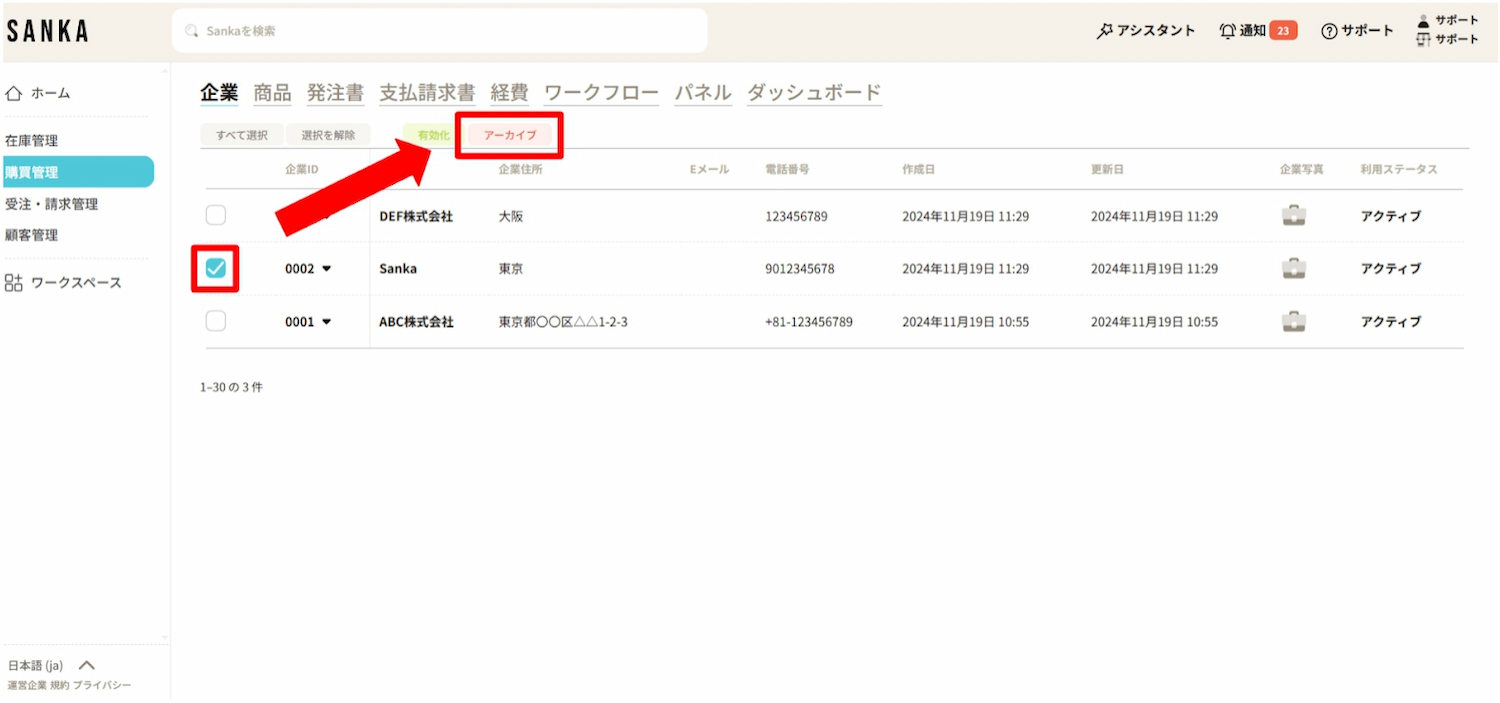The image size is (1500, 703).
Task: Click the SANKA logo
Action: click(x=47, y=31)
